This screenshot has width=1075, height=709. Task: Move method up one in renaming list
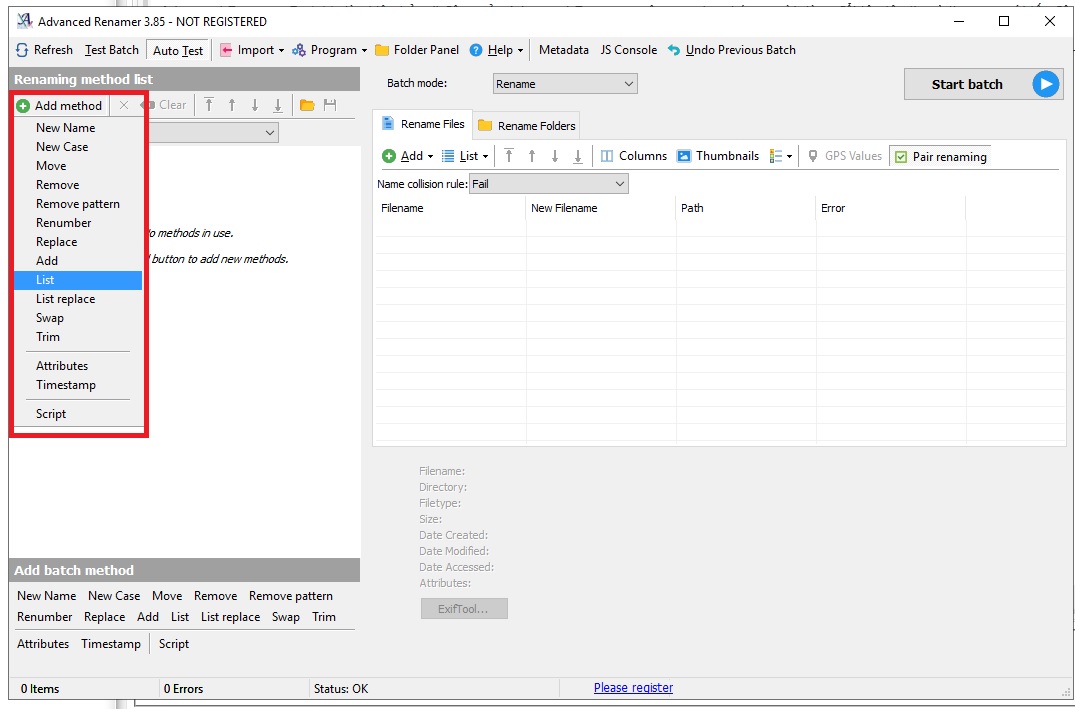(x=232, y=105)
